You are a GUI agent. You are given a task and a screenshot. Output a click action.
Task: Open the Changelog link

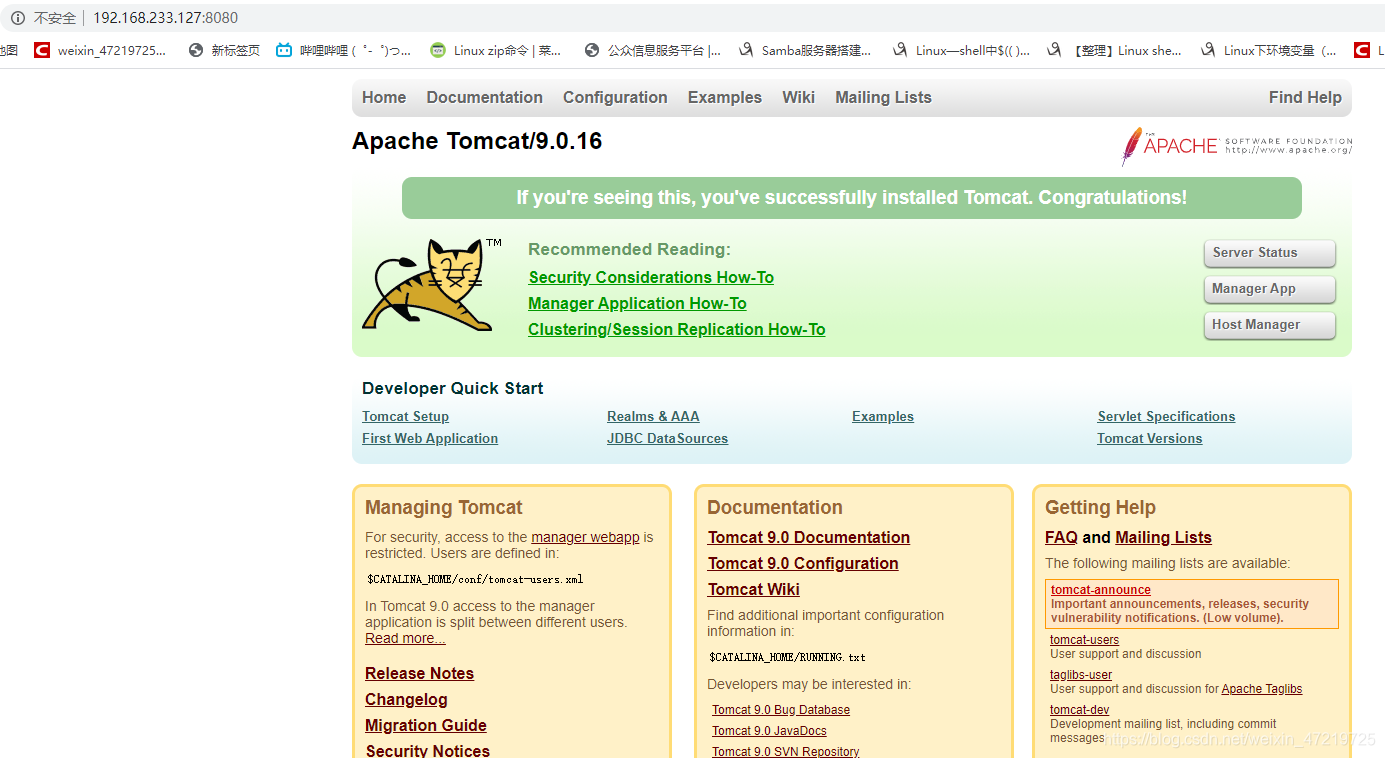(x=406, y=699)
